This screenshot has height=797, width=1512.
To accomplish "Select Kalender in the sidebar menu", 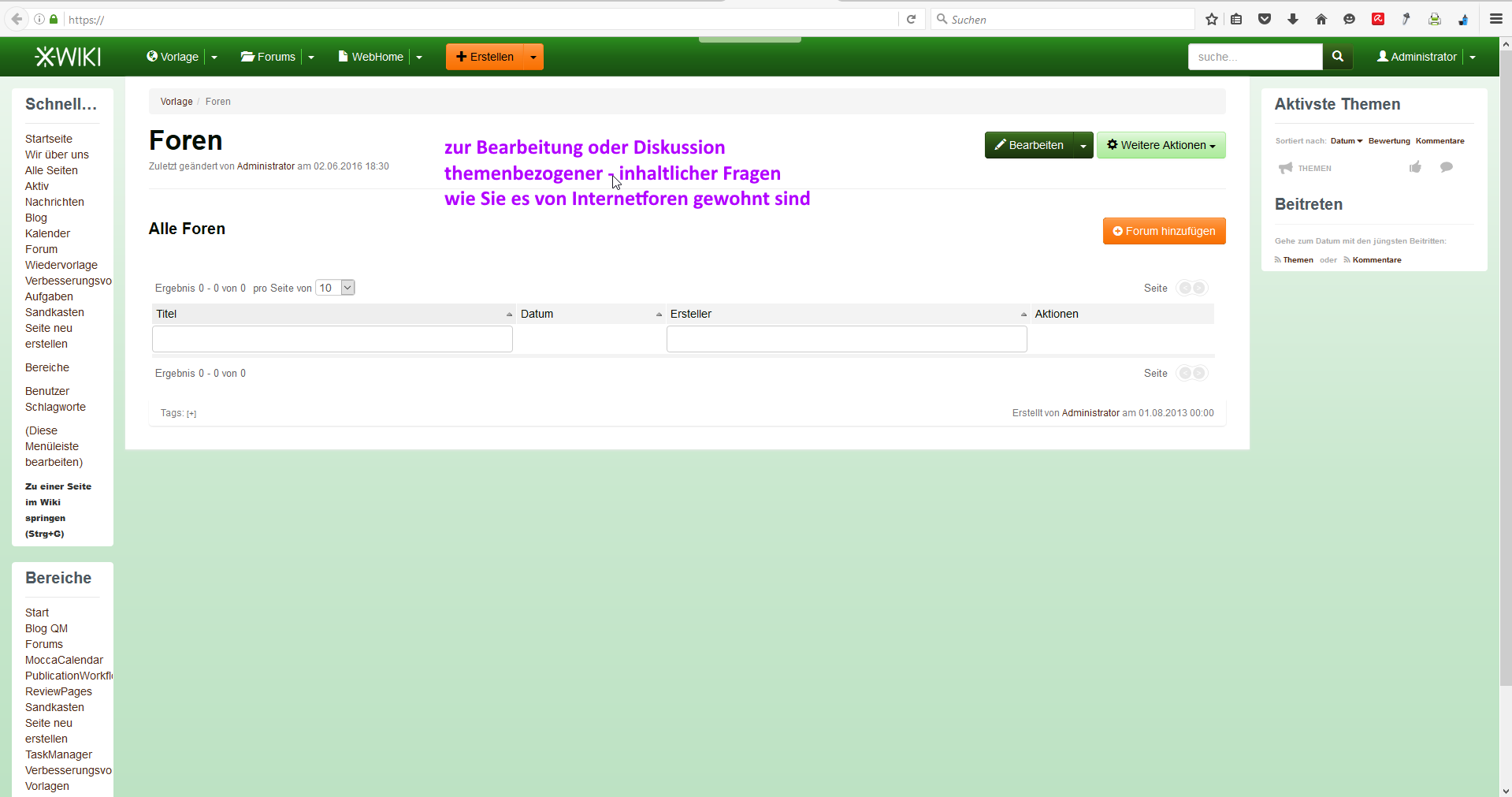I will pyautogui.click(x=47, y=233).
